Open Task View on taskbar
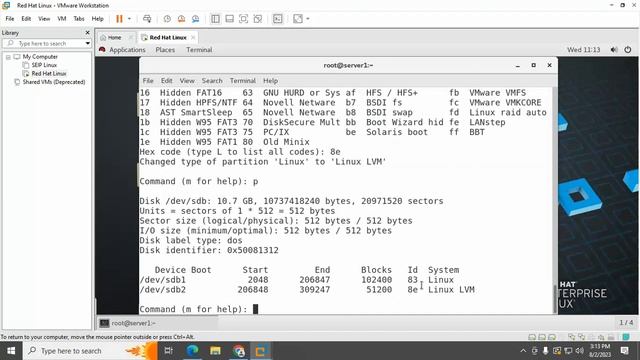Viewport: 640px width, 360px height. pyautogui.click(x=168, y=351)
